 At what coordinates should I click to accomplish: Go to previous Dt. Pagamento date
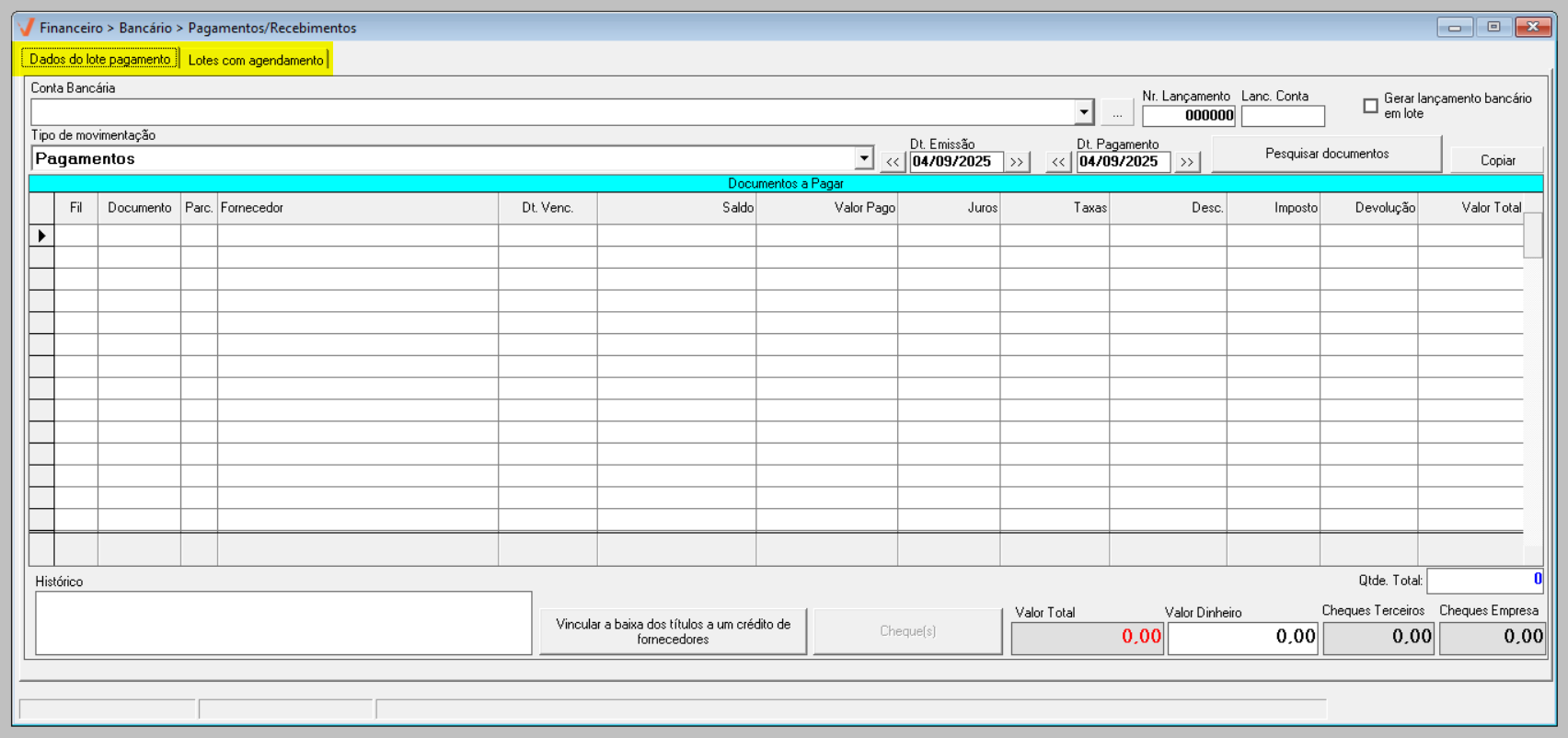(1058, 162)
